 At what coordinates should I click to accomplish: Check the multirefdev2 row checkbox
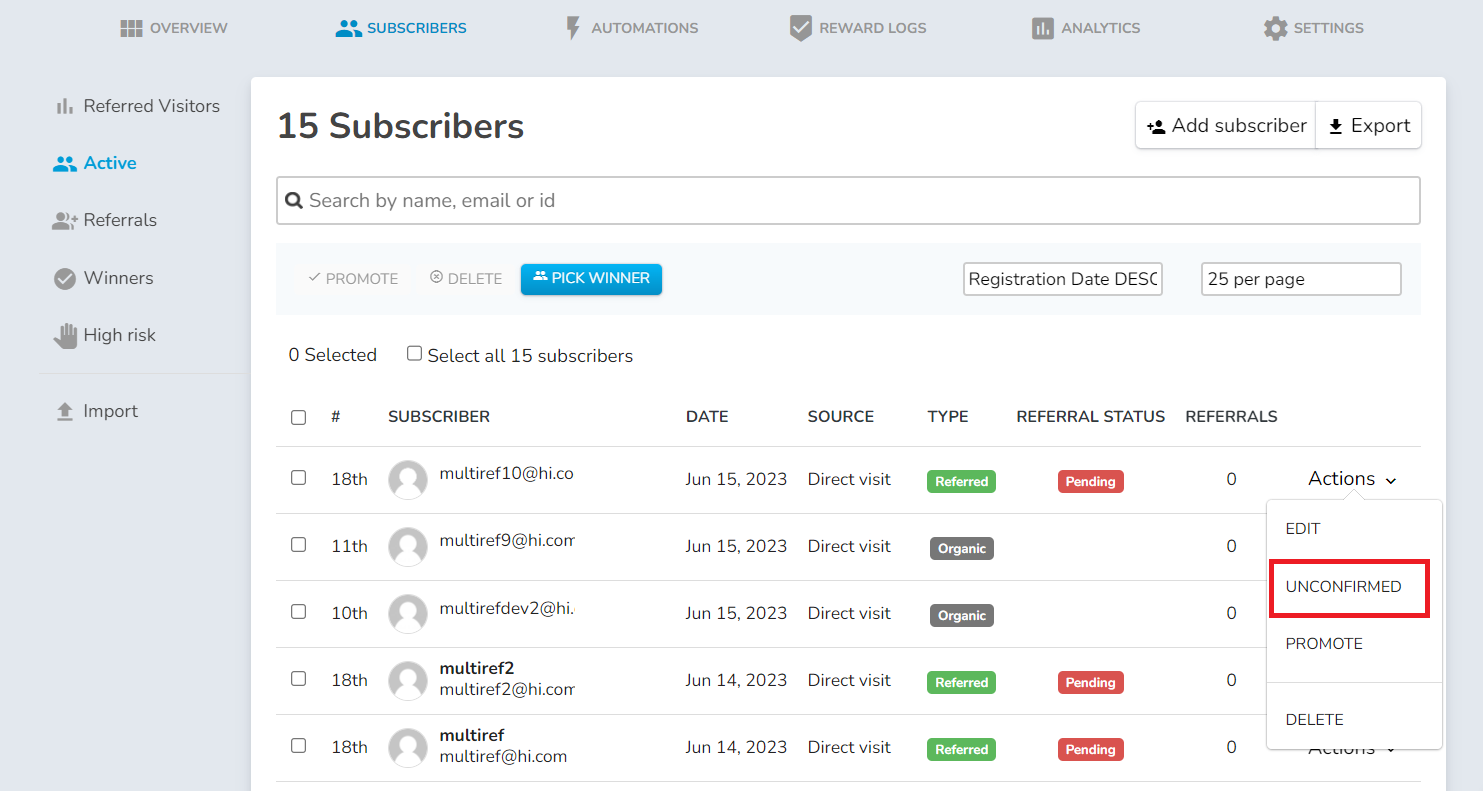tap(298, 612)
